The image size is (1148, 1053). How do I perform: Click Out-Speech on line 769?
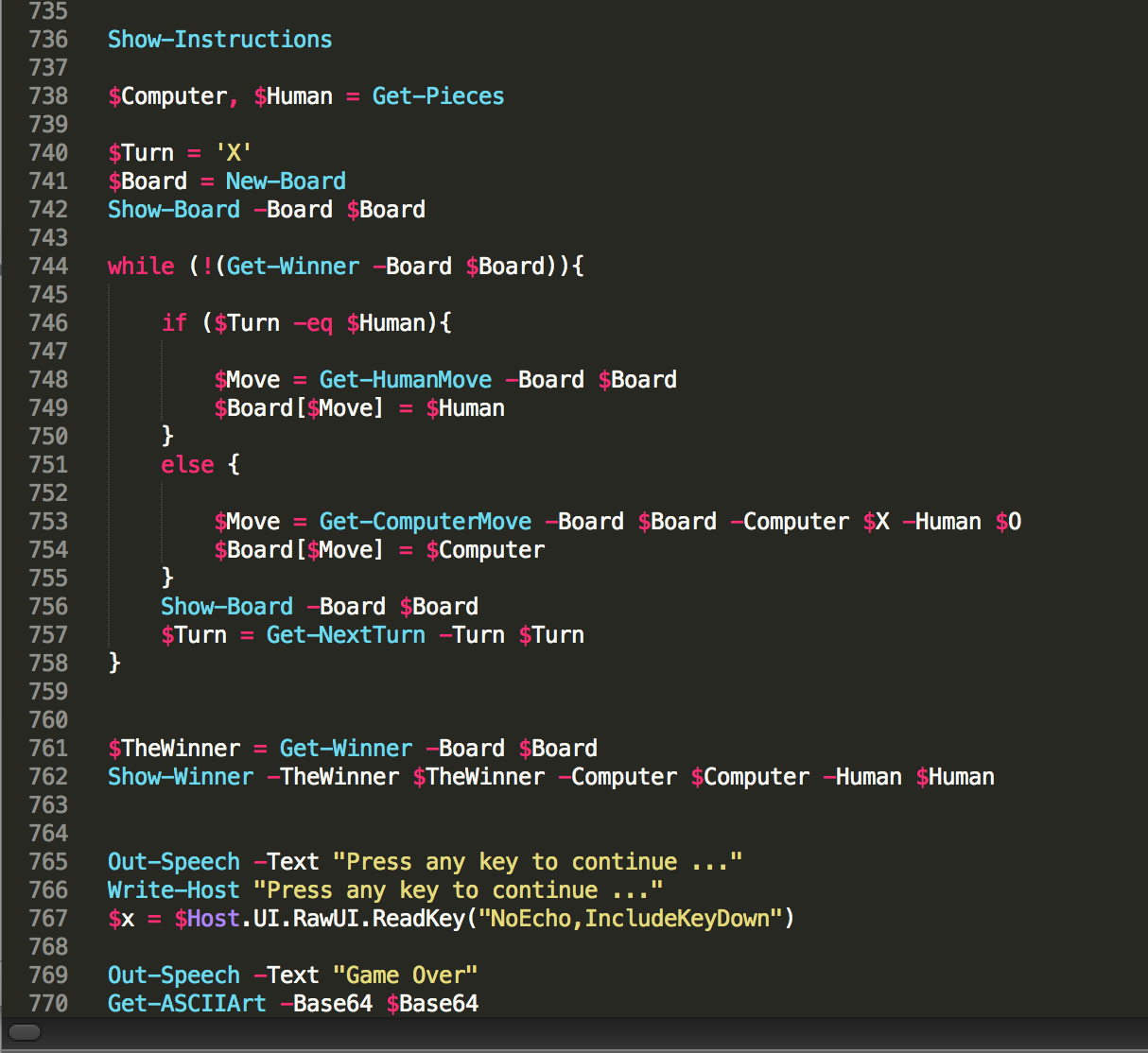click(x=174, y=975)
